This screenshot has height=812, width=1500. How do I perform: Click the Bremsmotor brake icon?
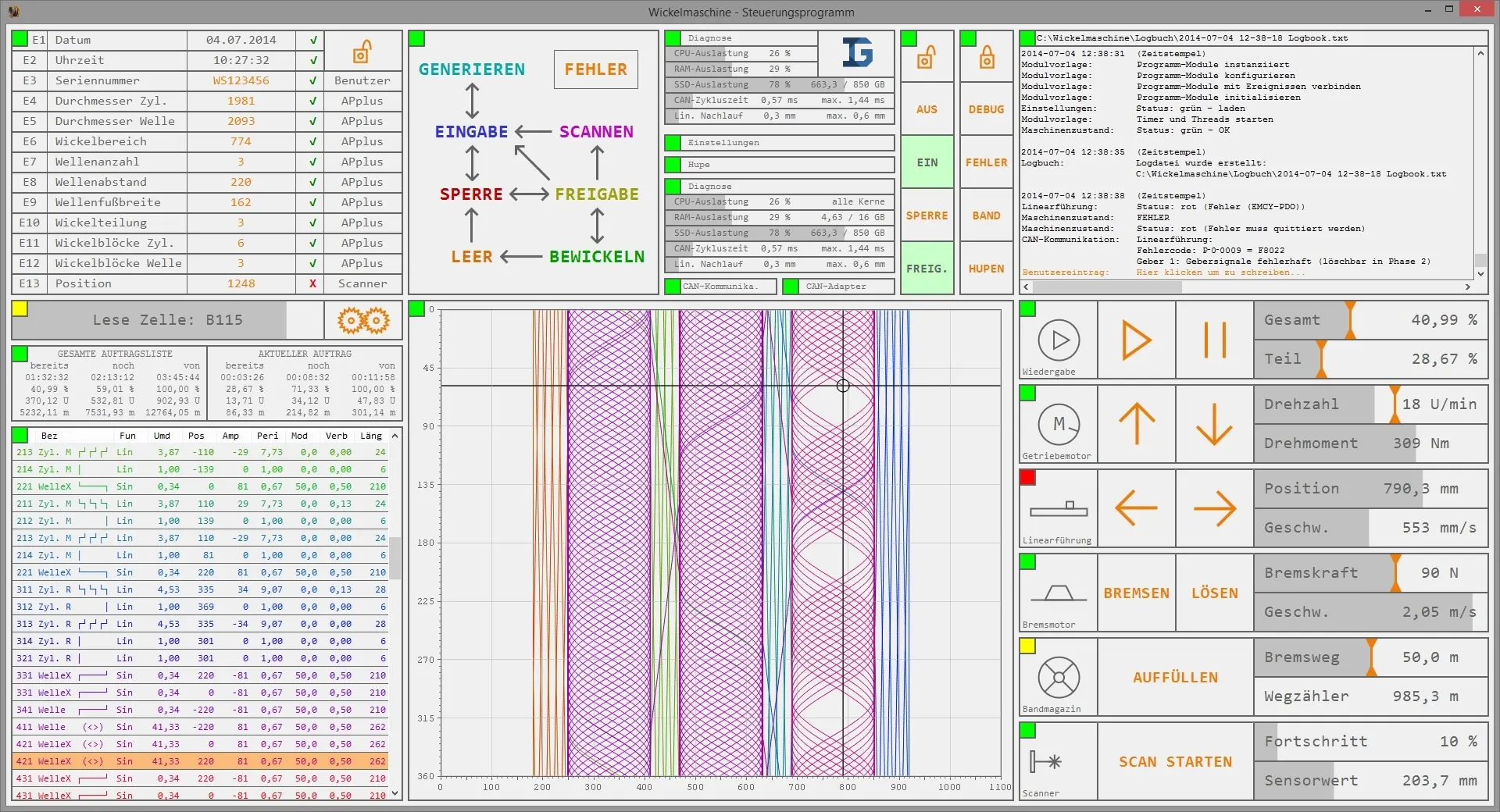tap(1058, 593)
